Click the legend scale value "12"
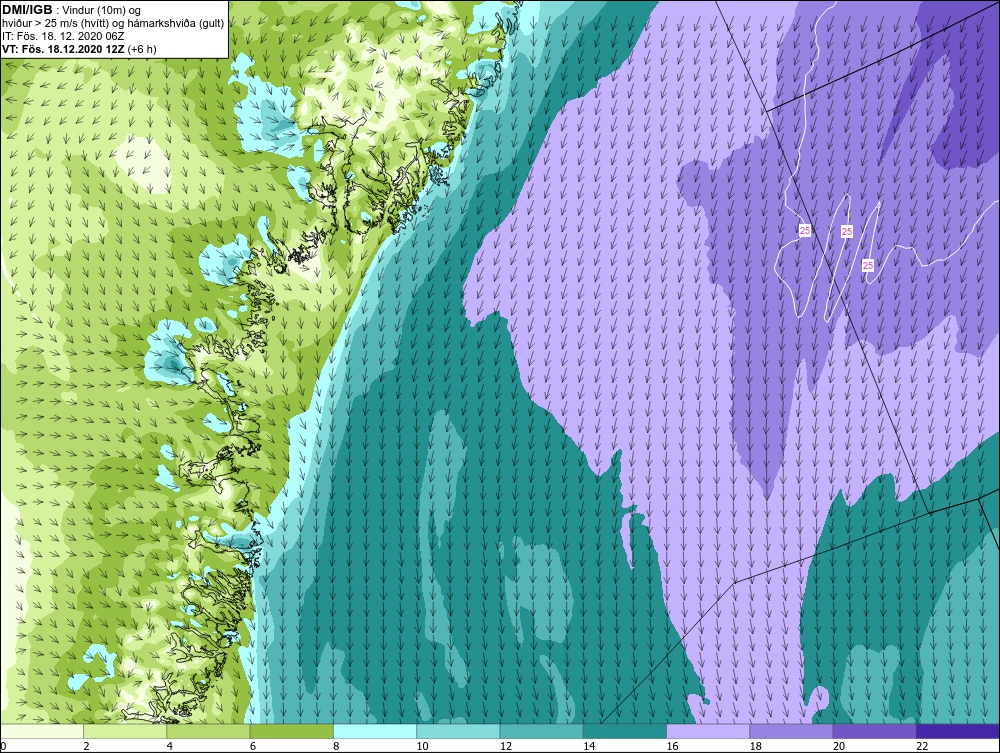Viewport: 1000px width, 753px height. point(506,746)
